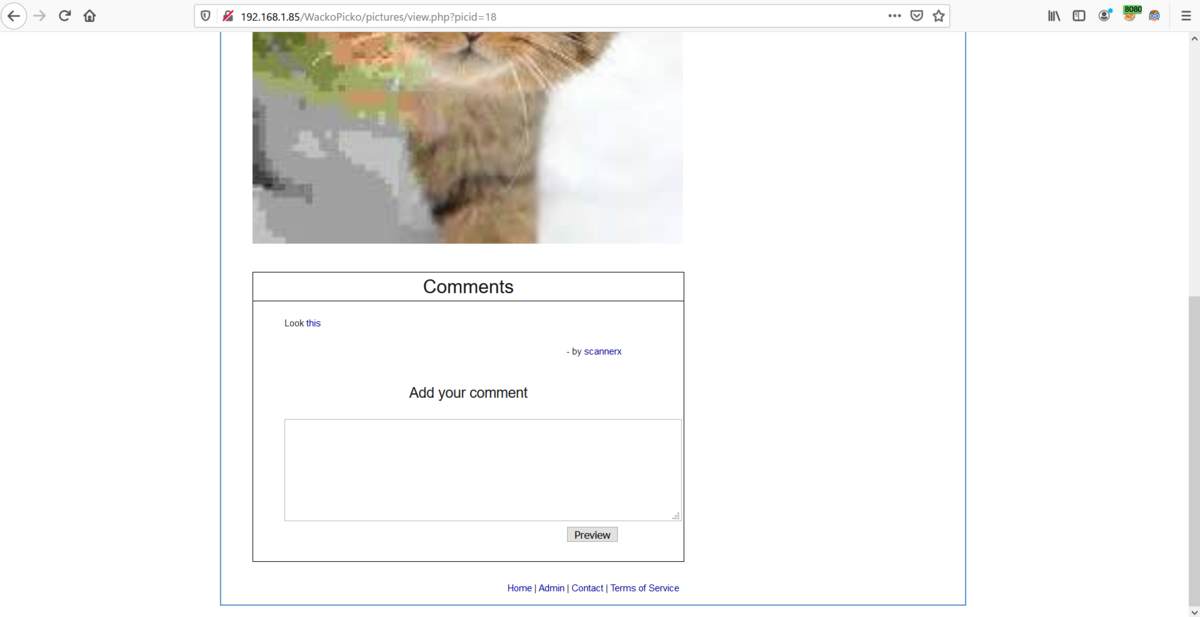Open the 8080 proxy extension
This screenshot has width=1200, height=617.
pos(1131,14)
